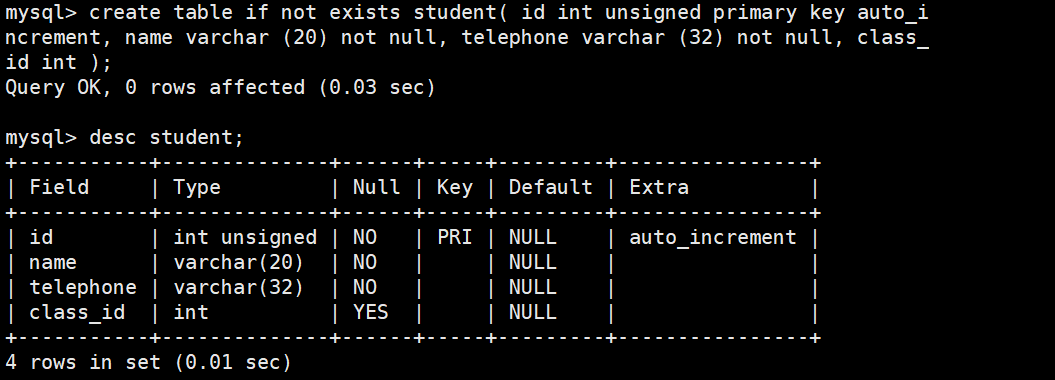This screenshot has height=380, width=1055.
Task: Click the '4 rows in set' result line
Action: click(x=83, y=362)
